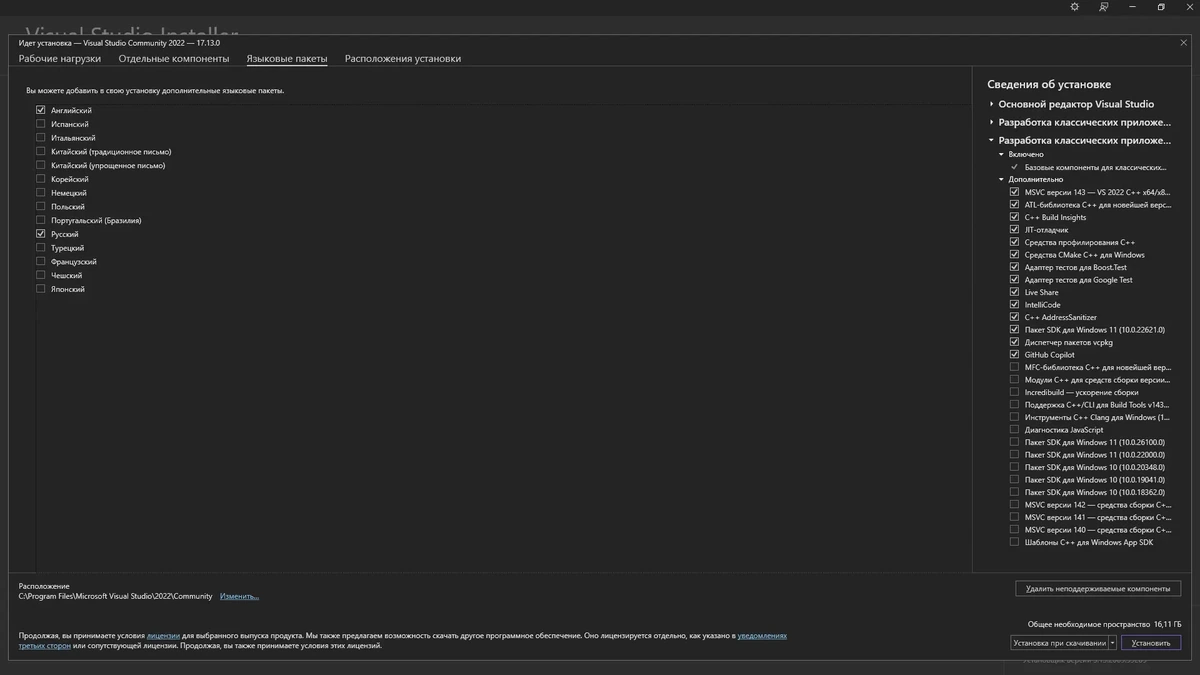This screenshot has width=1200, height=675.
Task: Enable the Корейский language pack
Action: pyautogui.click(x=41, y=179)
